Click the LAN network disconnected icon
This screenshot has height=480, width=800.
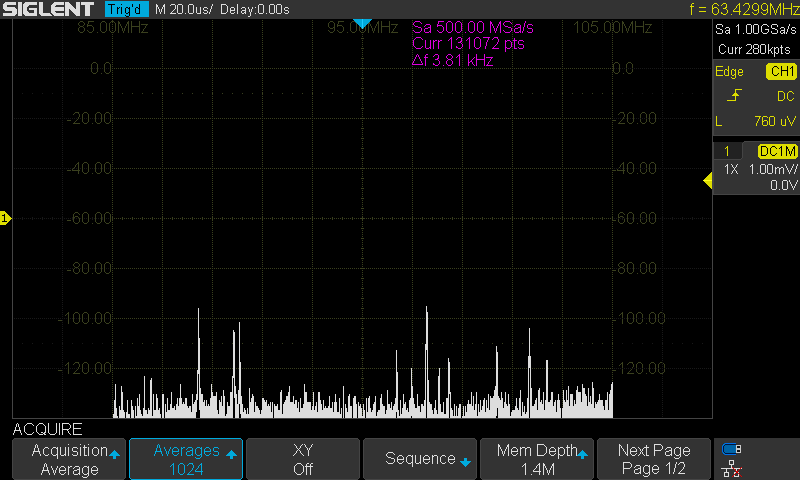pos(732,468)
